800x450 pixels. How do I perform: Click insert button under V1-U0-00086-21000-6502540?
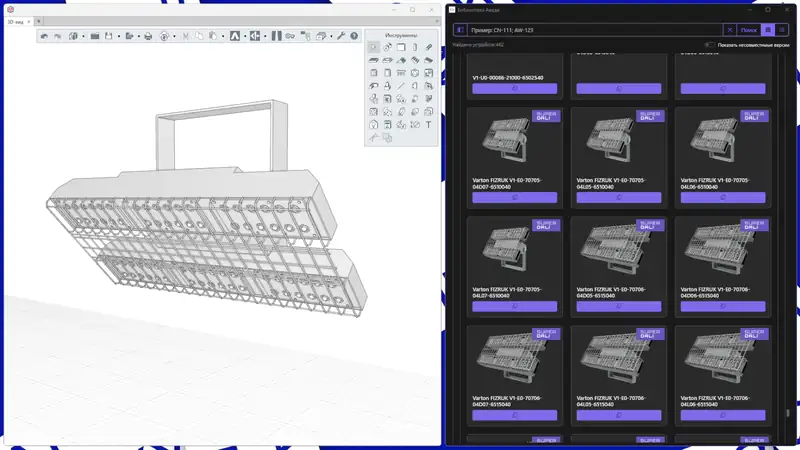pyautogui.click(x=514, y=89)
